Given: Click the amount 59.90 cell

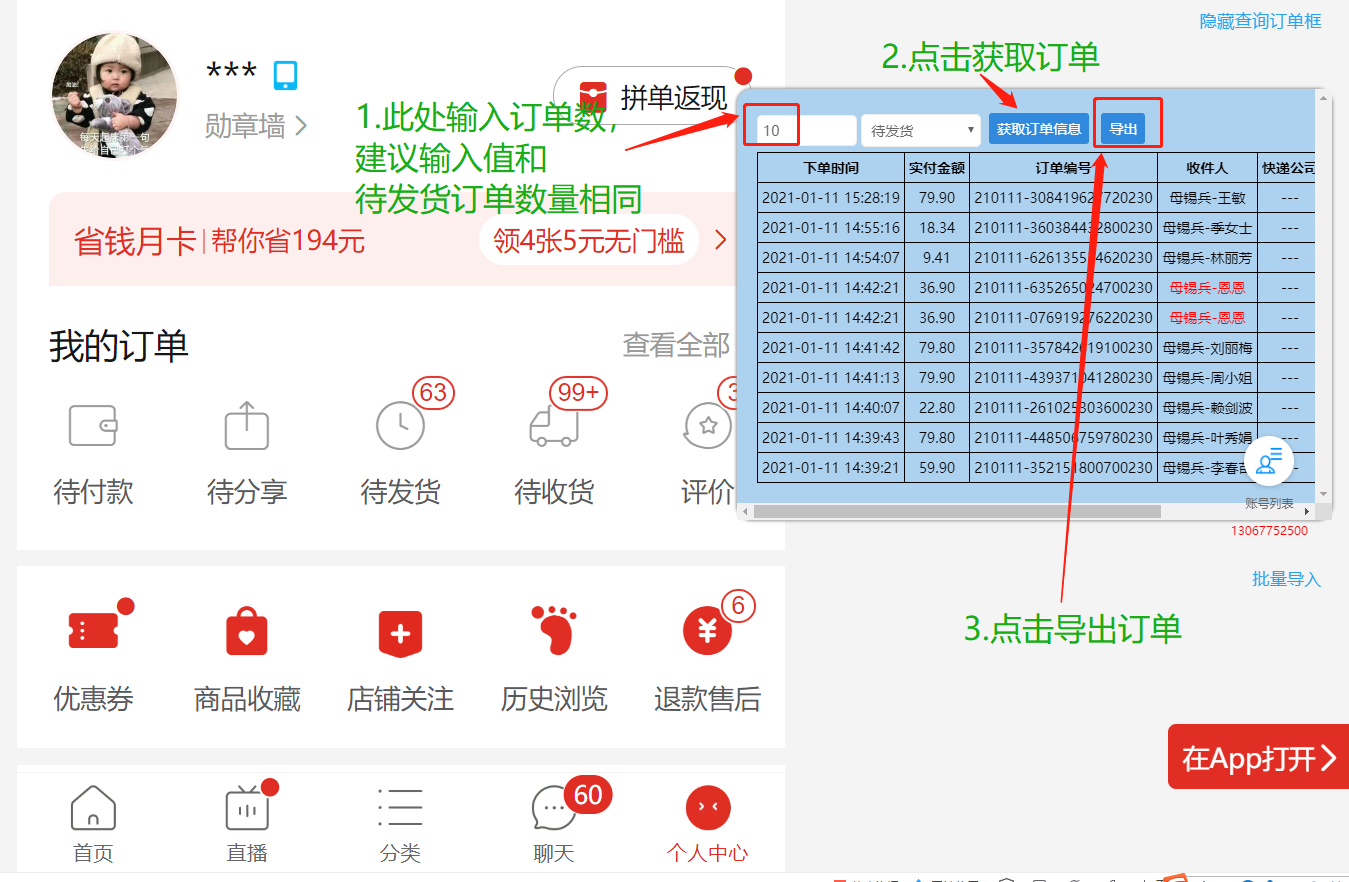Looking at the screenshot, I should [x=937, y=468].
